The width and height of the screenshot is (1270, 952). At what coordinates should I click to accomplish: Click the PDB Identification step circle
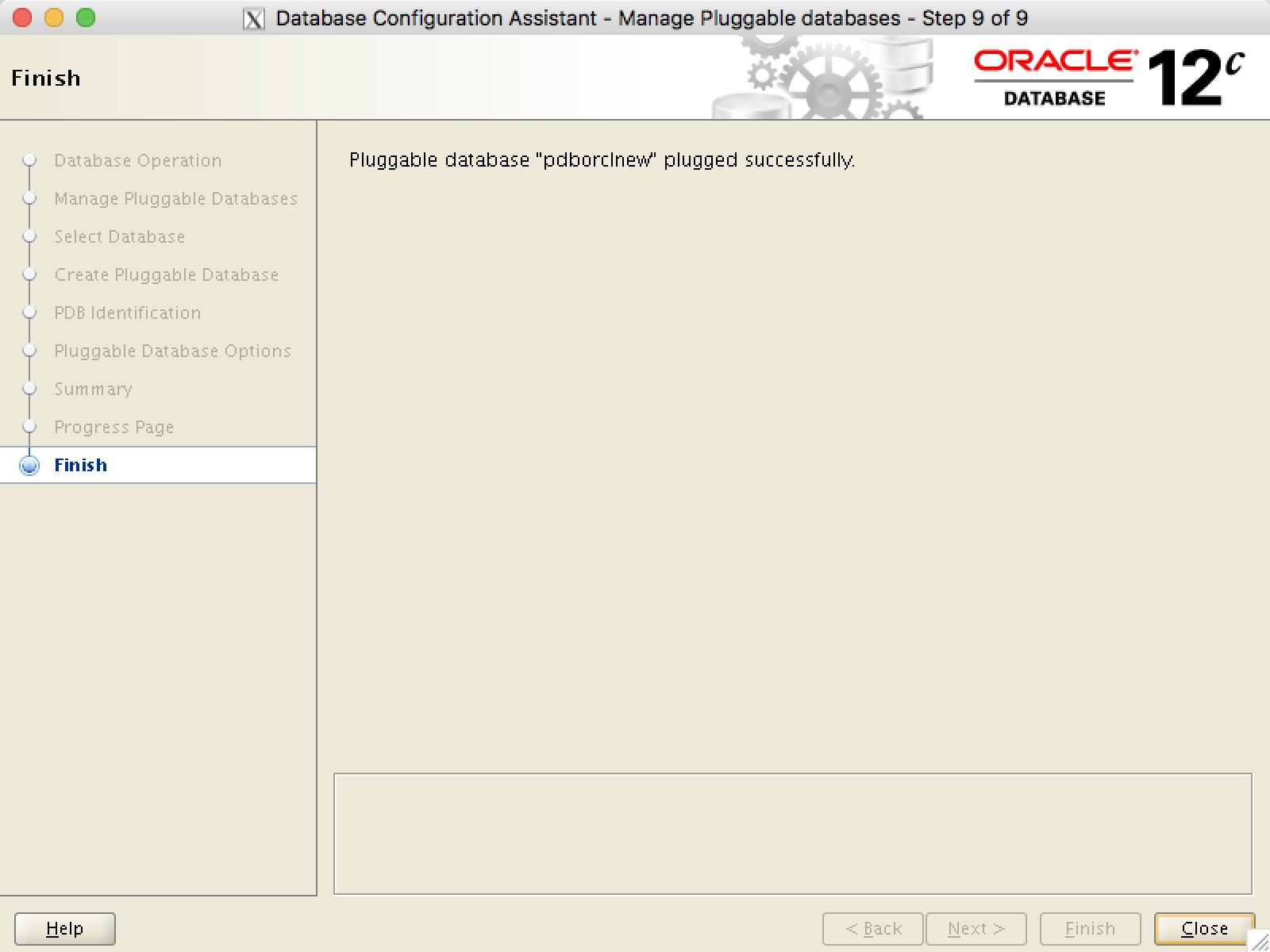tap(29, 313)
